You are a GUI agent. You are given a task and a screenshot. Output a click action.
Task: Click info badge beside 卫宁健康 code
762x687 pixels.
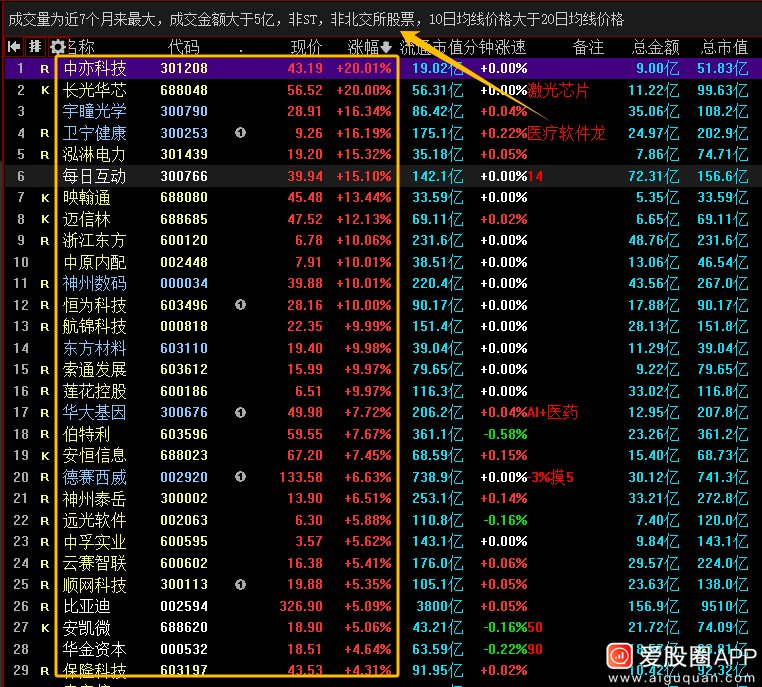[240, 133]
